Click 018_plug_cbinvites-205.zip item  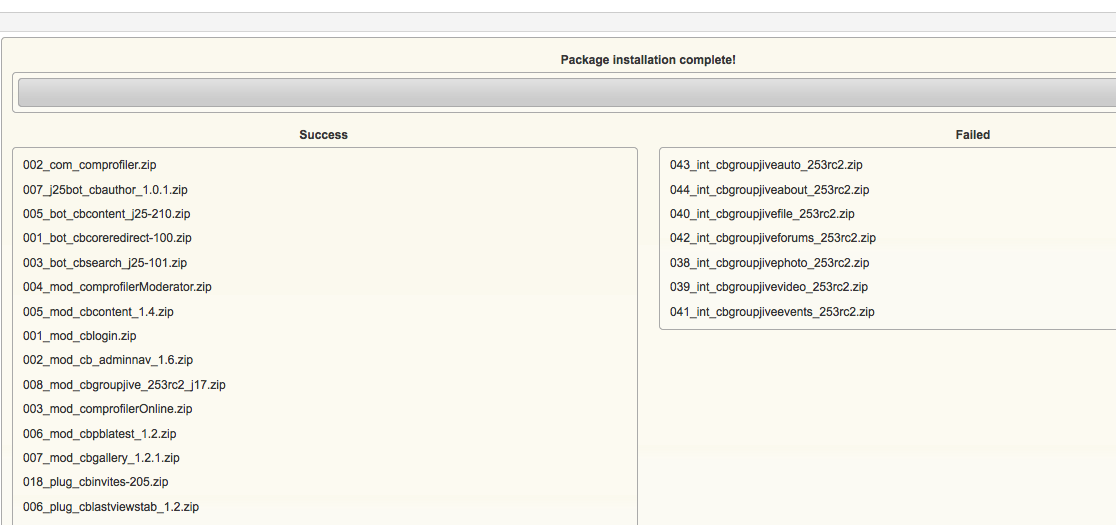[95, 482]
